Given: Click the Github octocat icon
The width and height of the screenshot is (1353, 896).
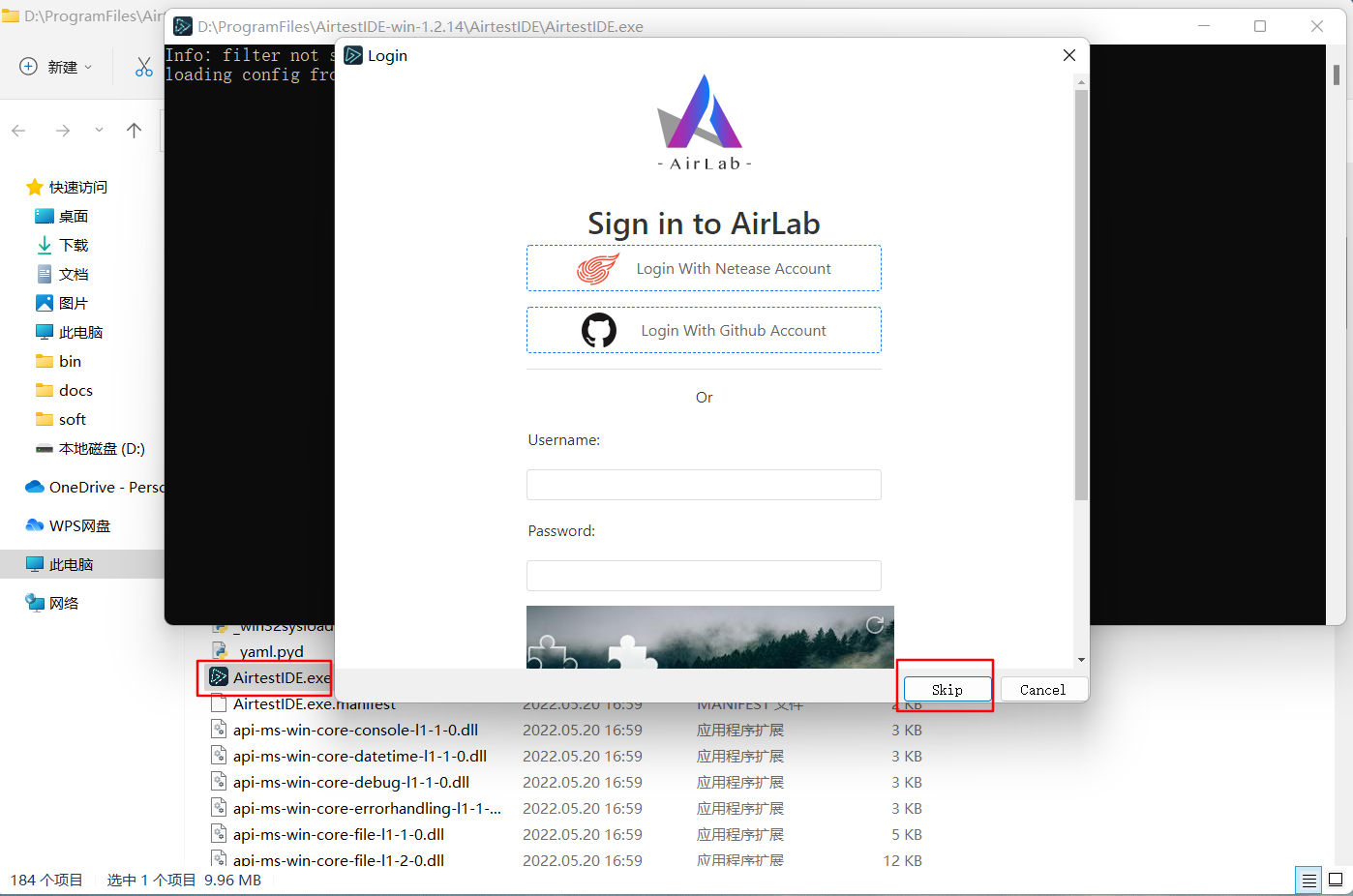Looking at the screenshot, I should click(599, 330).
